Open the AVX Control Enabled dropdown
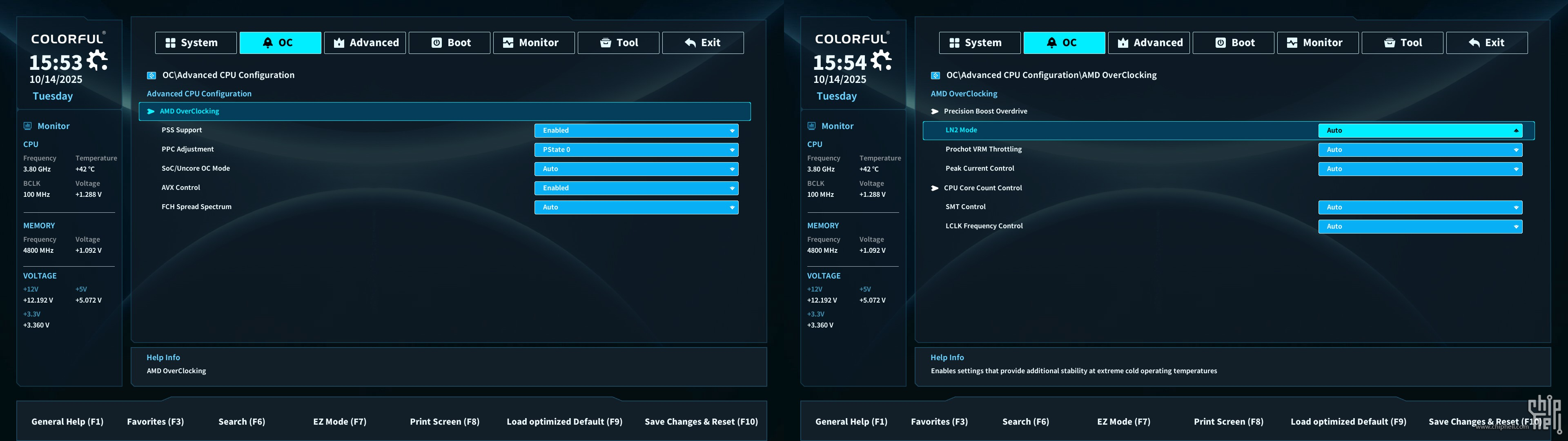Image resolution: width=1568 pixels, height=441 pixels. tap(636, 188)
